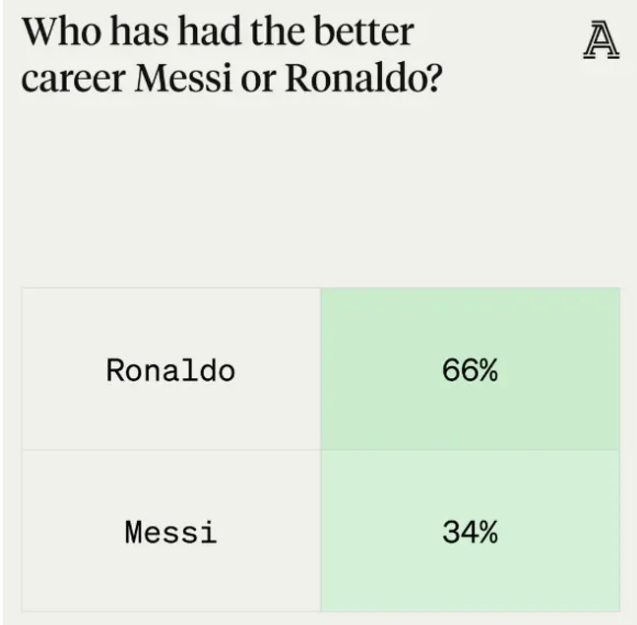Select the Ronaldo label in the table
This screenshot has width=637, height=625.
pos(170,371)
